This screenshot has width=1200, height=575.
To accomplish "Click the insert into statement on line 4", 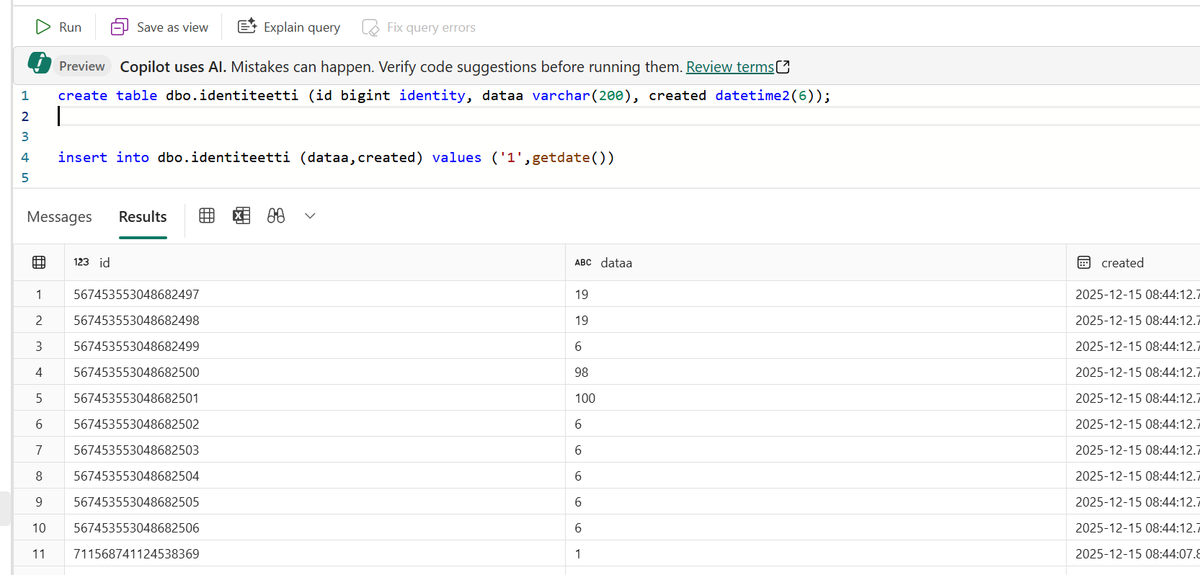I will click(336, 157).
